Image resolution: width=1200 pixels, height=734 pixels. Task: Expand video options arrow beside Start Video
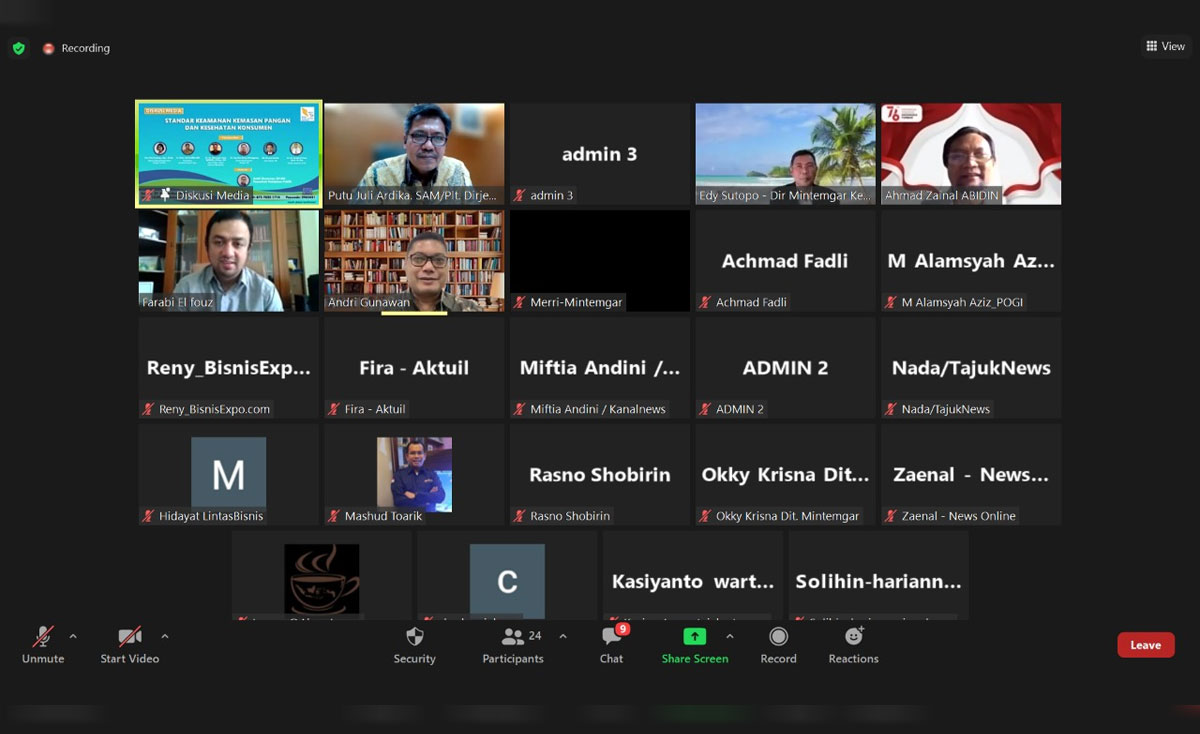(x=165, y=636)
